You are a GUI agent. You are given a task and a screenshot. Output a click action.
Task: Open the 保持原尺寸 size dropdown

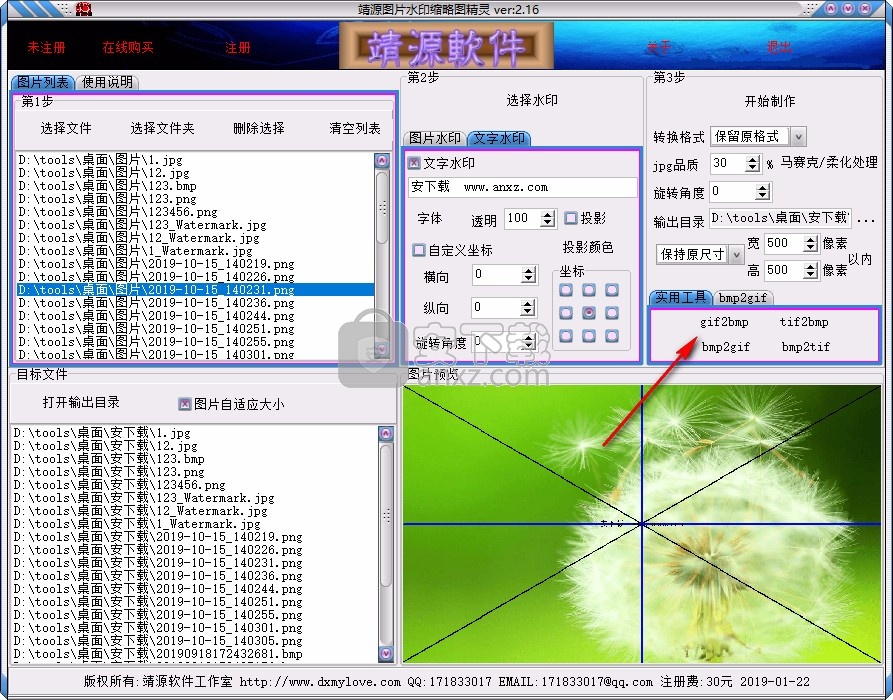click(x=736, y=255)
